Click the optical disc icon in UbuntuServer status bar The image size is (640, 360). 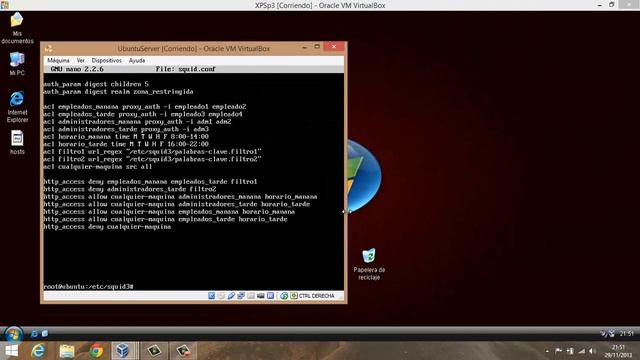221,296
